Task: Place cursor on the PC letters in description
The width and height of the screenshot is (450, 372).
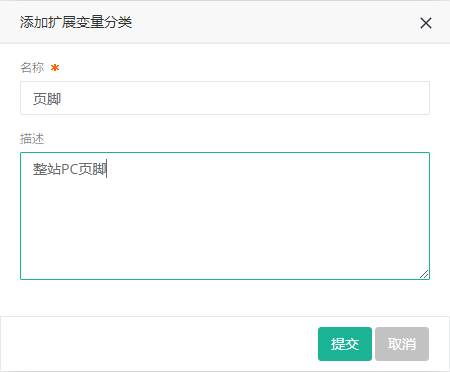Action: (x=70, y=169)
